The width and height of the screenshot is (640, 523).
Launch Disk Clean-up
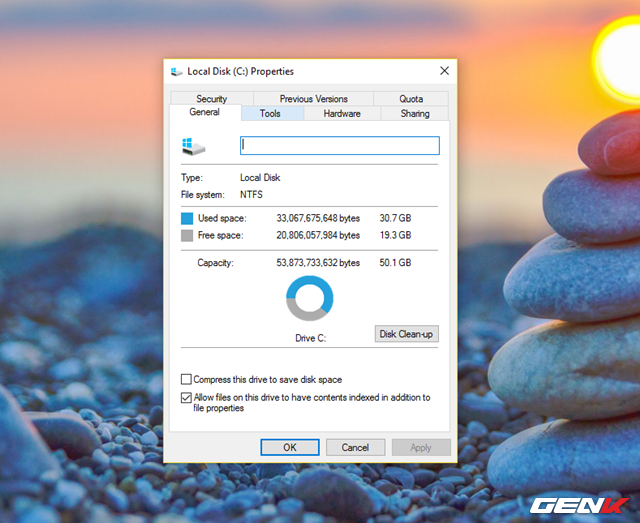407,334
